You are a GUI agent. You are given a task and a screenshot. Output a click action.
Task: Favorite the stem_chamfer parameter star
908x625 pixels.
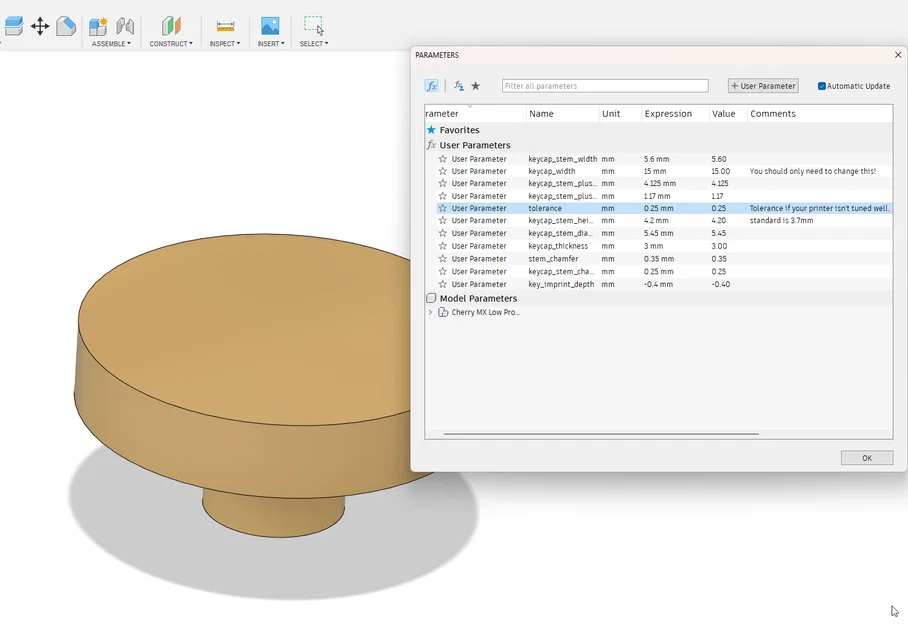[x=442, y=258]
